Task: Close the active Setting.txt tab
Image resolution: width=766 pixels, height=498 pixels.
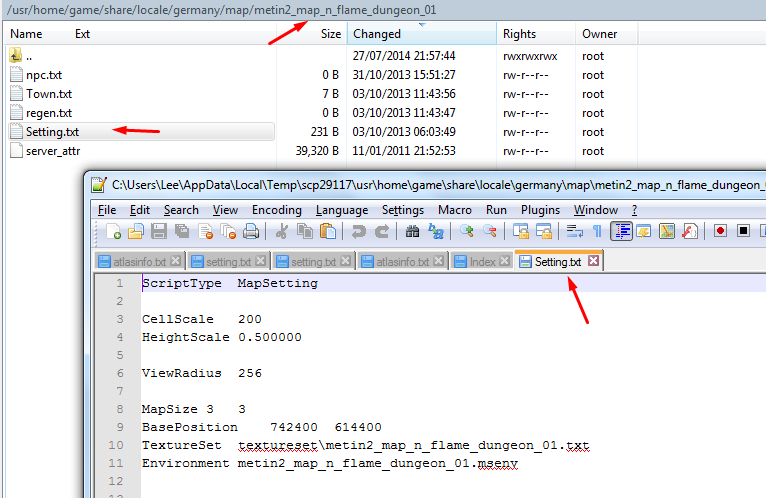Action: (x=593, y=260)
